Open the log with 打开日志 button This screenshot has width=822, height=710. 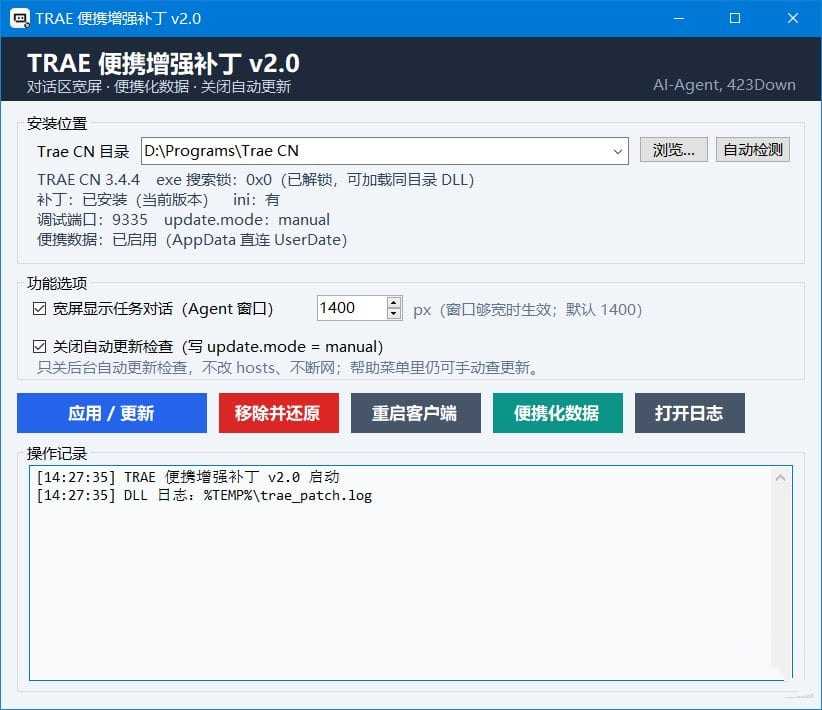[689, 413]
